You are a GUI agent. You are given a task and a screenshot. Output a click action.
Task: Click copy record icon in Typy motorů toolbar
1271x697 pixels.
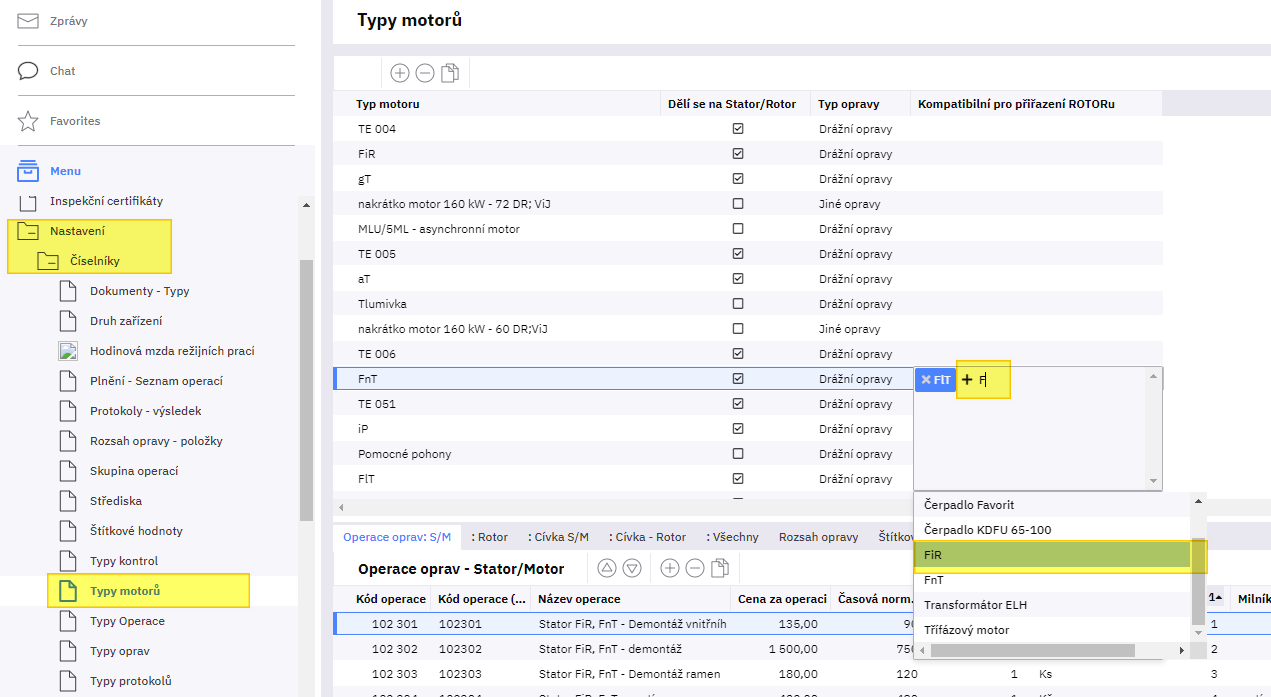(x=450, y=72)
